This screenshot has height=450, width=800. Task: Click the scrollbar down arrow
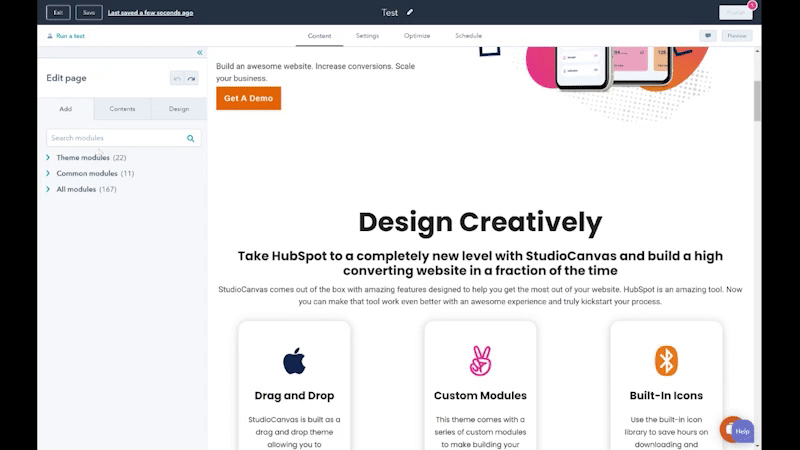click(x=757, y=446)
